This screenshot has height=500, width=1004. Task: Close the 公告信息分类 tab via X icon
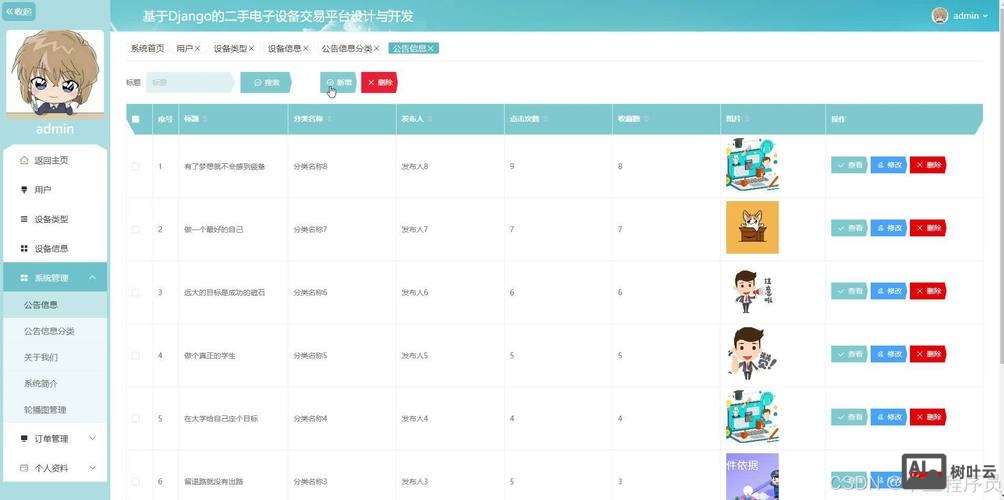tap(376, 48)
